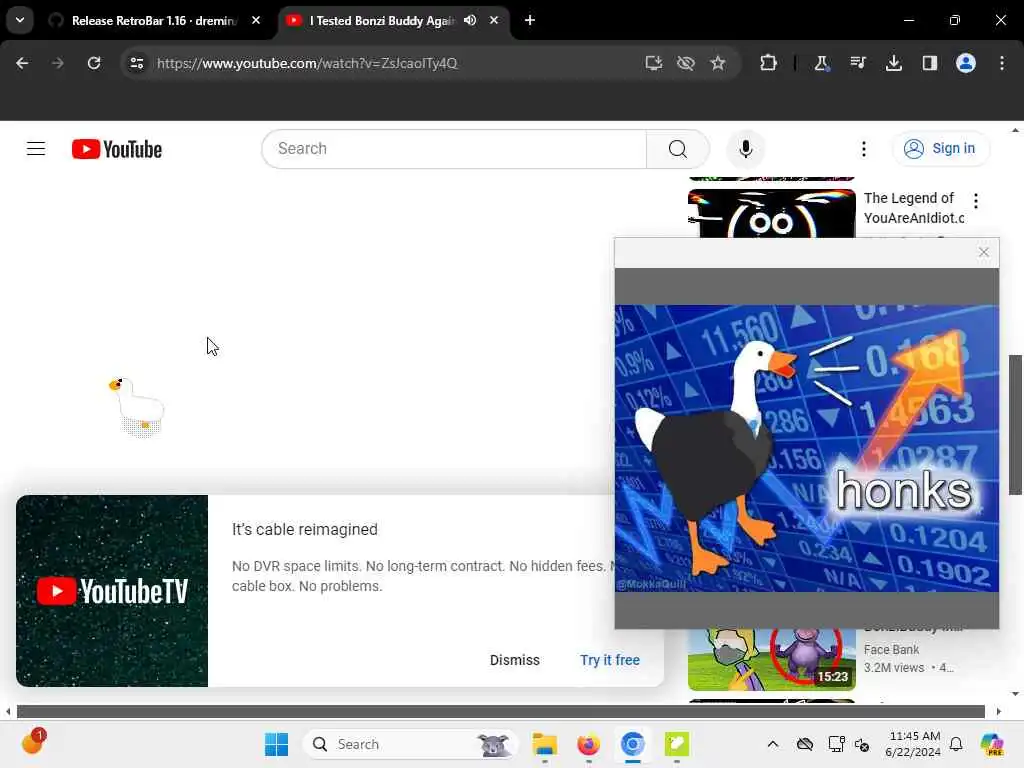Open the taskbar widgets notification icon
Image resolution: width=1024 pixels, height=768 pixels.
click(33, 742)
